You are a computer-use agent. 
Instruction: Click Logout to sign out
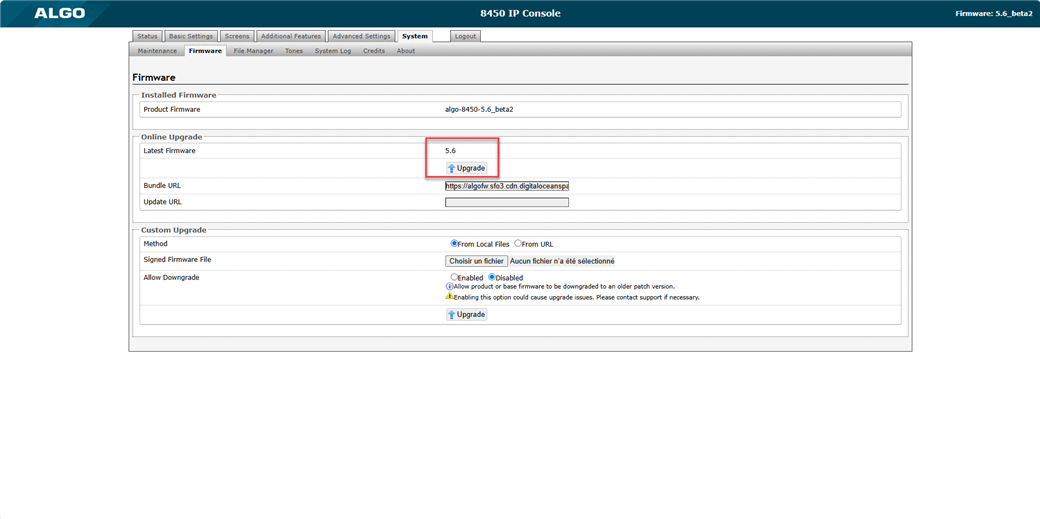click(465, 36)
